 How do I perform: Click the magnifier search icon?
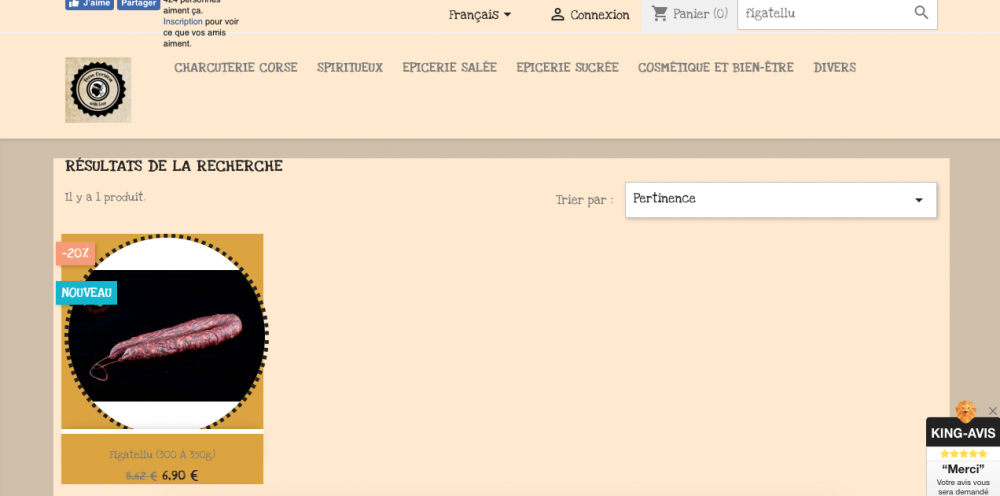click(x=921, y=13)
